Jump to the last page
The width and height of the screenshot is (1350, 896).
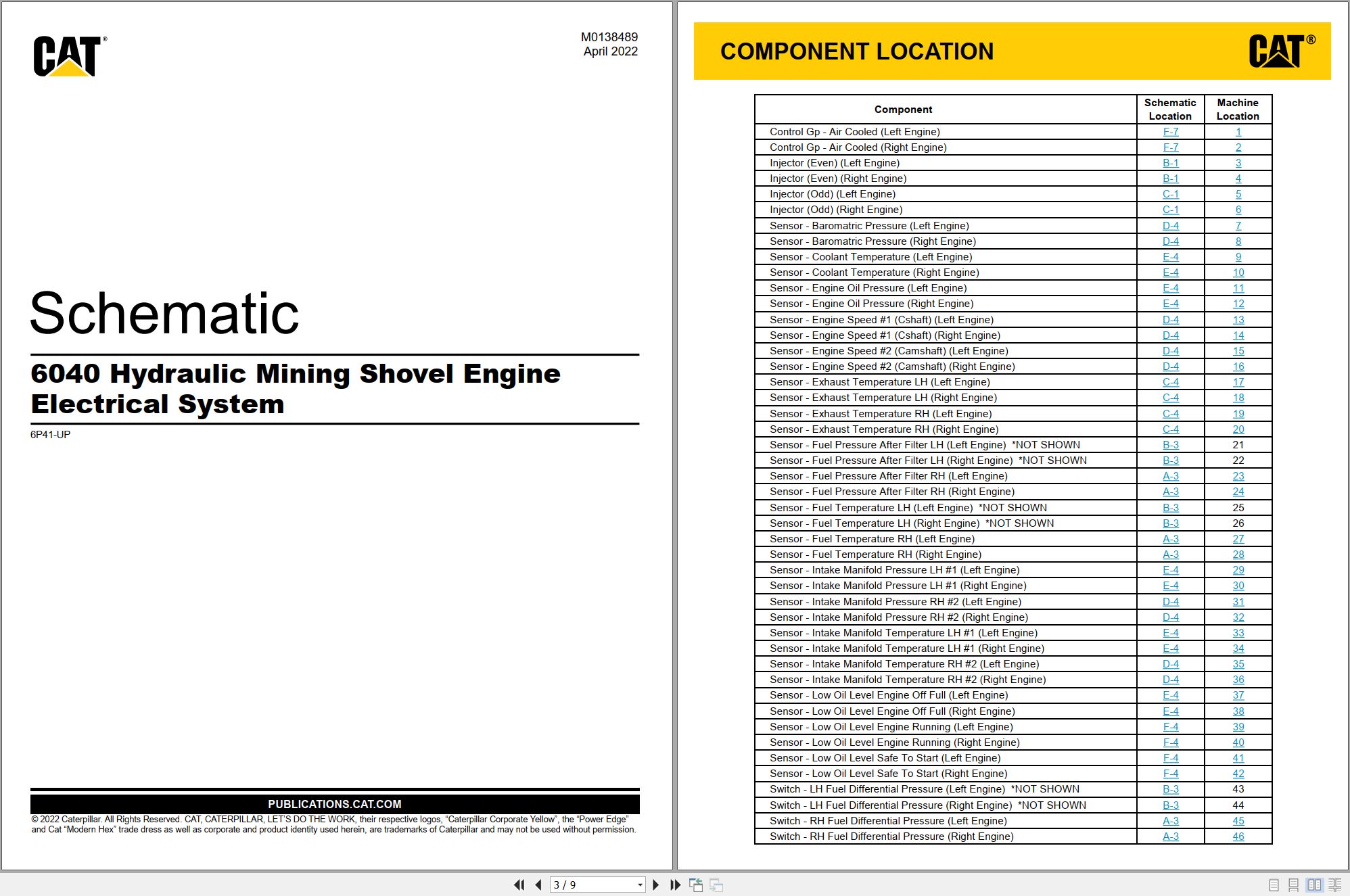click(x=675, y=885)
